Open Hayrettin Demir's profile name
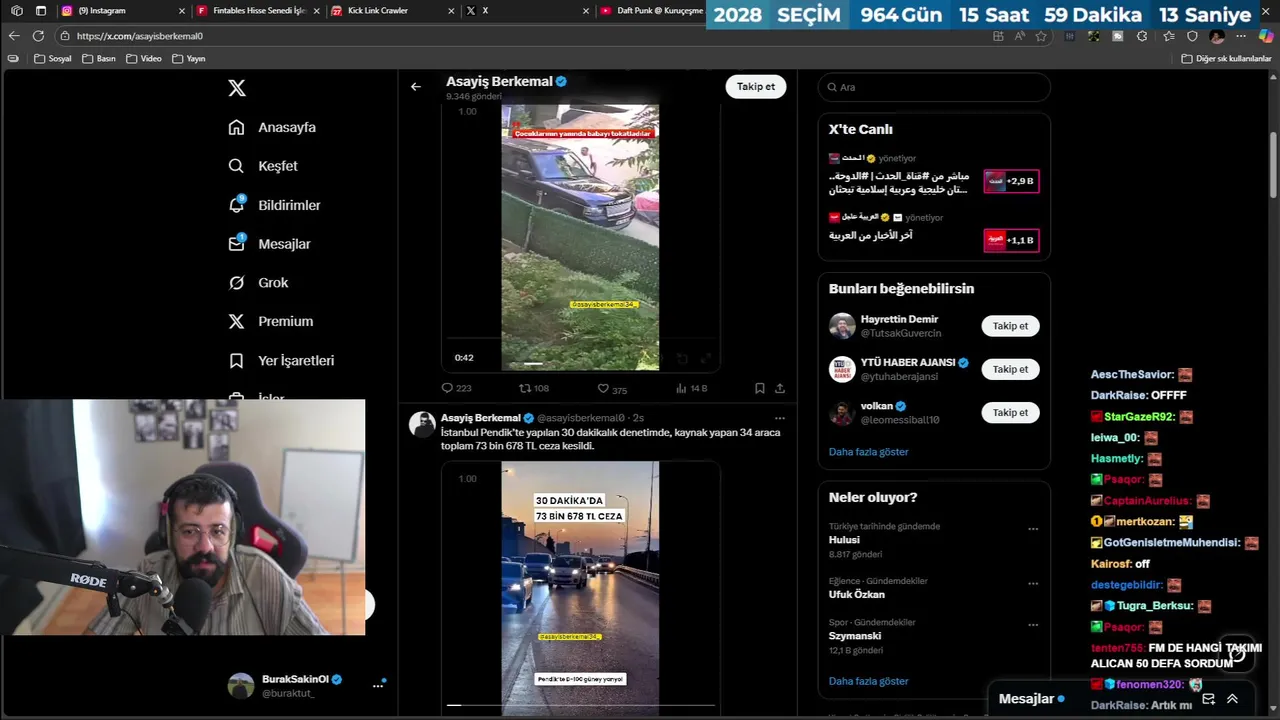This screenshot has width=1280, height=720. coord(899,319)
